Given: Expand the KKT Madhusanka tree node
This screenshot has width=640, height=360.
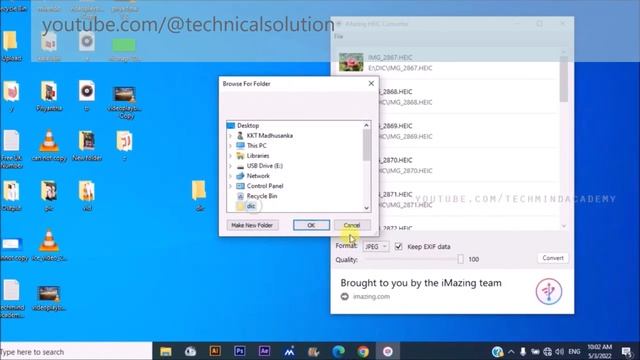Looking at the screenshot, I should (x=231, y=136).
